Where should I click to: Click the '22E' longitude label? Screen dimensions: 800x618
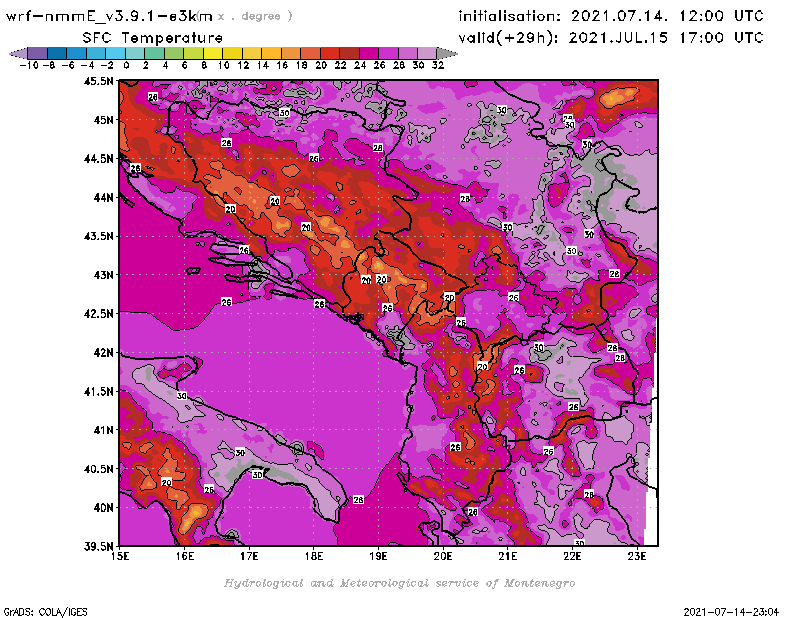coord(572,556)
